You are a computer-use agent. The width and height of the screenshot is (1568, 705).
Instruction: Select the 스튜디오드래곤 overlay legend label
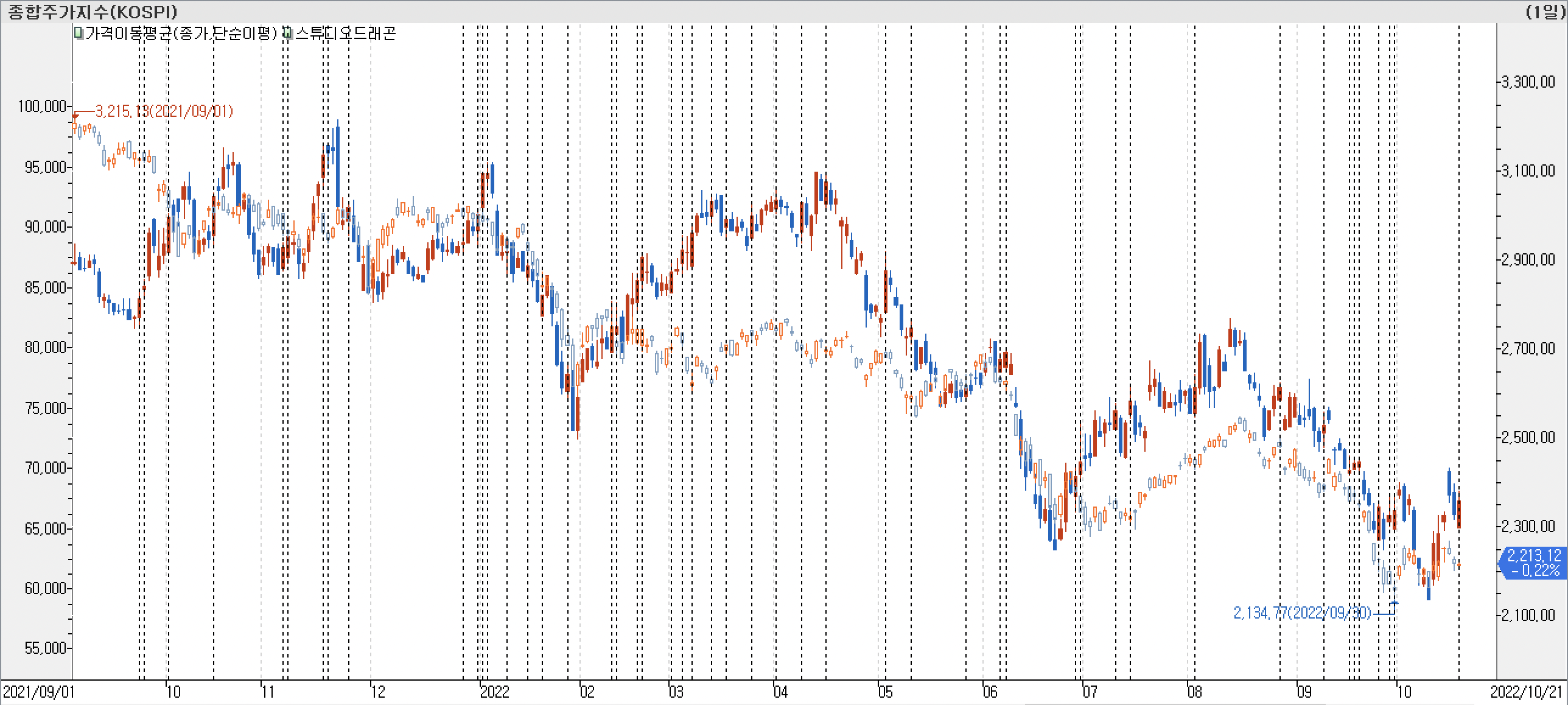pyautogui.click(x=345, y=33)
